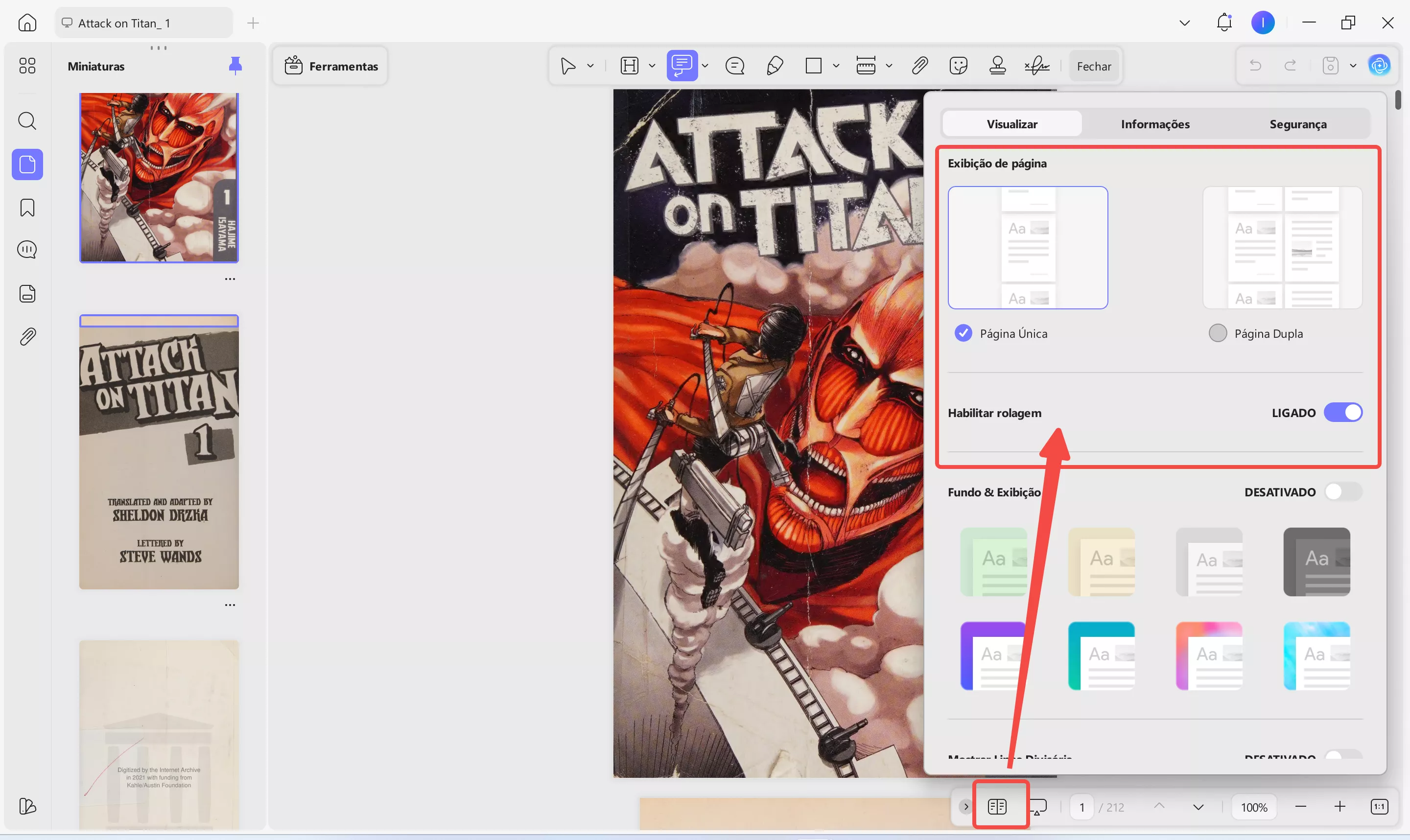Select the Stamp tool

tap(997, 66)
